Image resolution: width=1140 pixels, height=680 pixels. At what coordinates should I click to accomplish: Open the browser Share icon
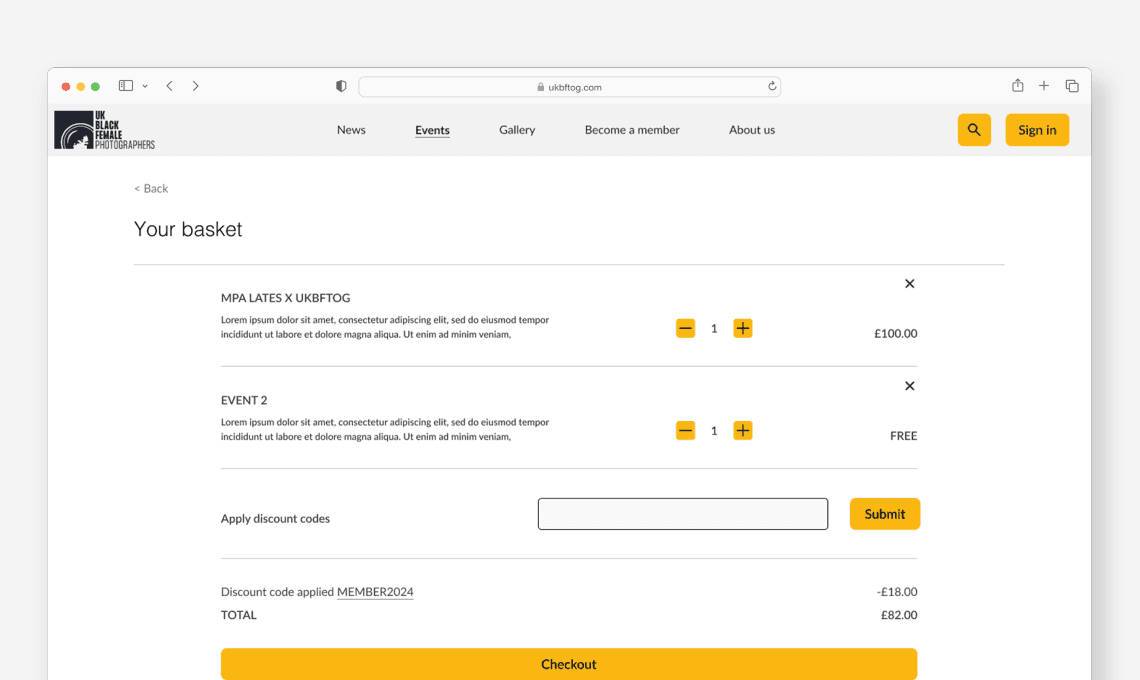coord(1017,86)
